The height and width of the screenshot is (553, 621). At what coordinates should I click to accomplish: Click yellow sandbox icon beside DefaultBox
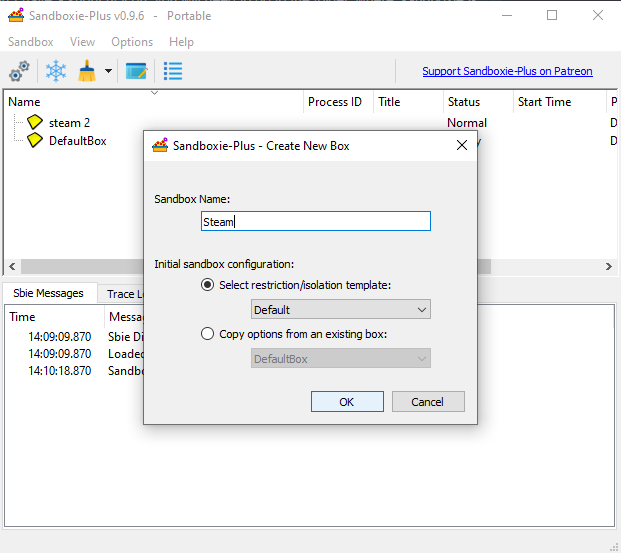point(35,140)
